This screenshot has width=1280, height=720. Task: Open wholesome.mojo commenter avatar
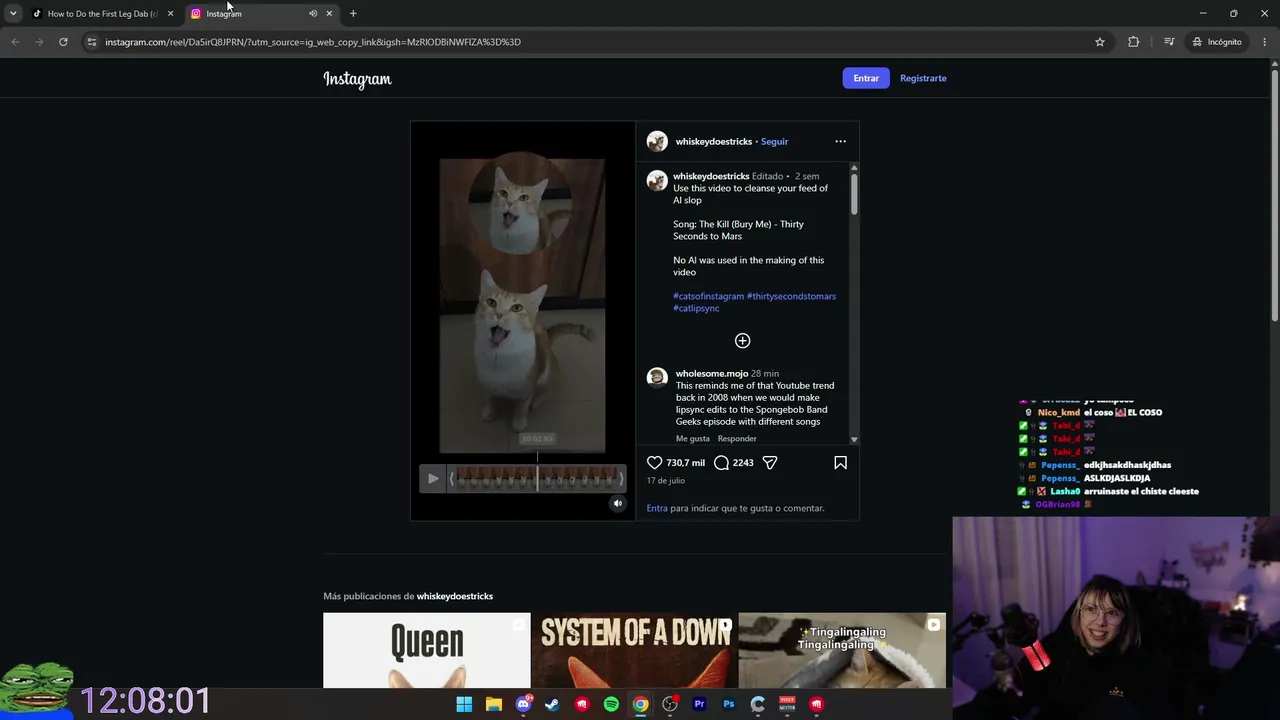(657, 377)
